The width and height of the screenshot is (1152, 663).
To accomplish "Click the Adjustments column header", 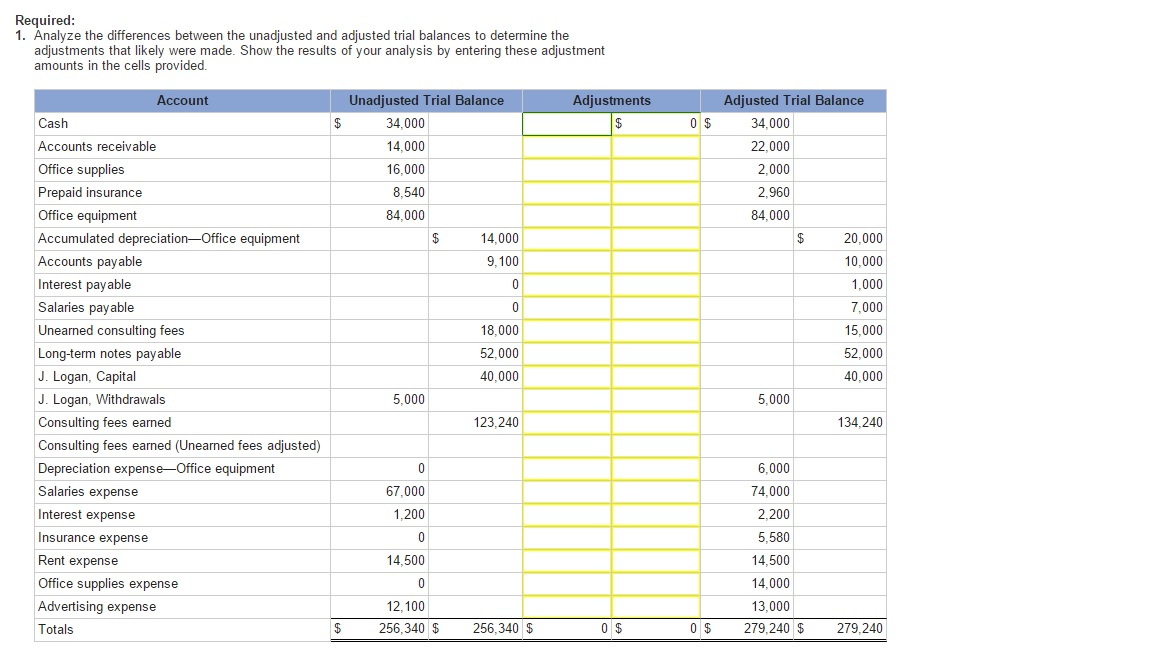I will (x=610, y=100).
